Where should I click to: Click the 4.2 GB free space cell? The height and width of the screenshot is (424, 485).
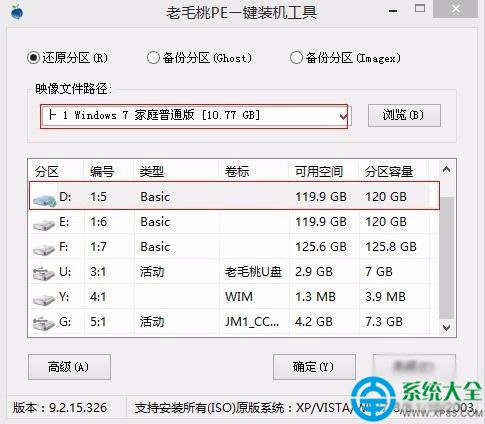tap(314, 322)
